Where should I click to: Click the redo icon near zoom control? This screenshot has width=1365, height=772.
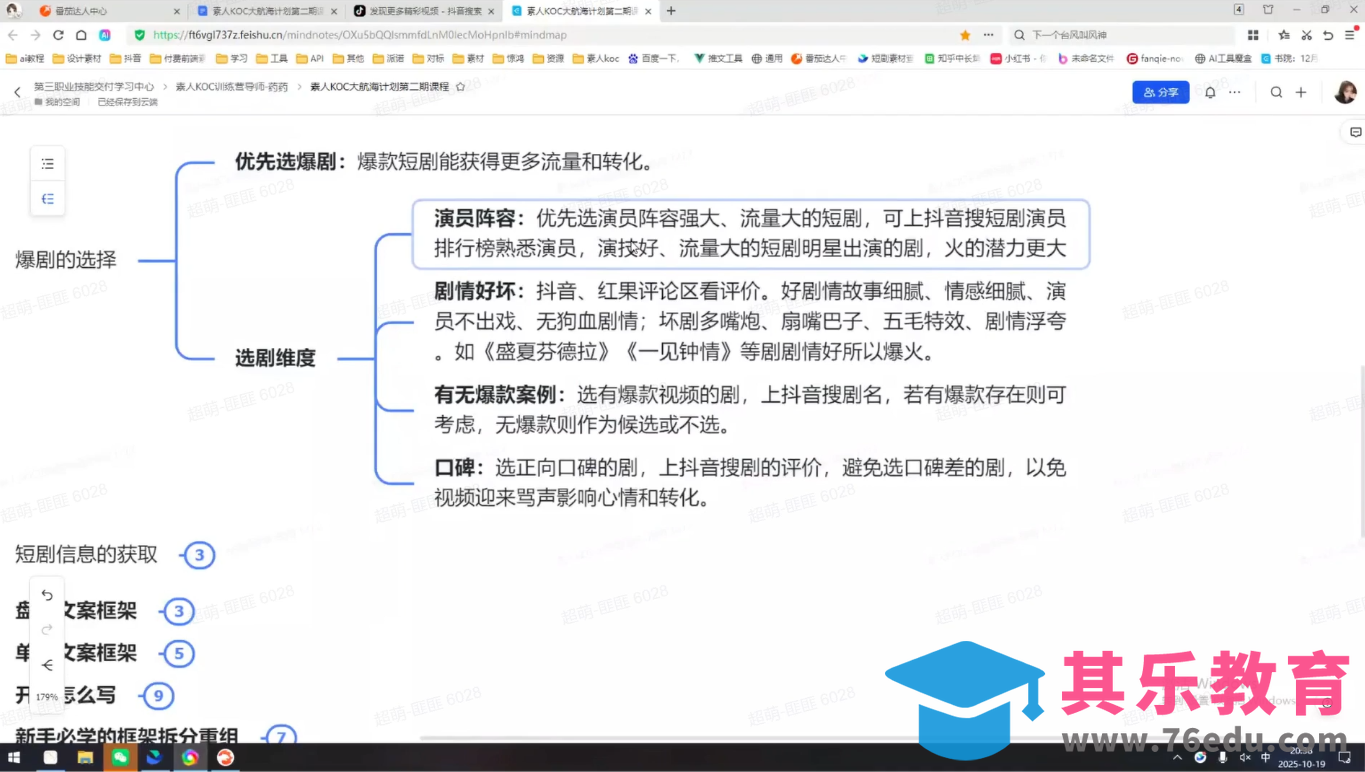pos(46,629)
